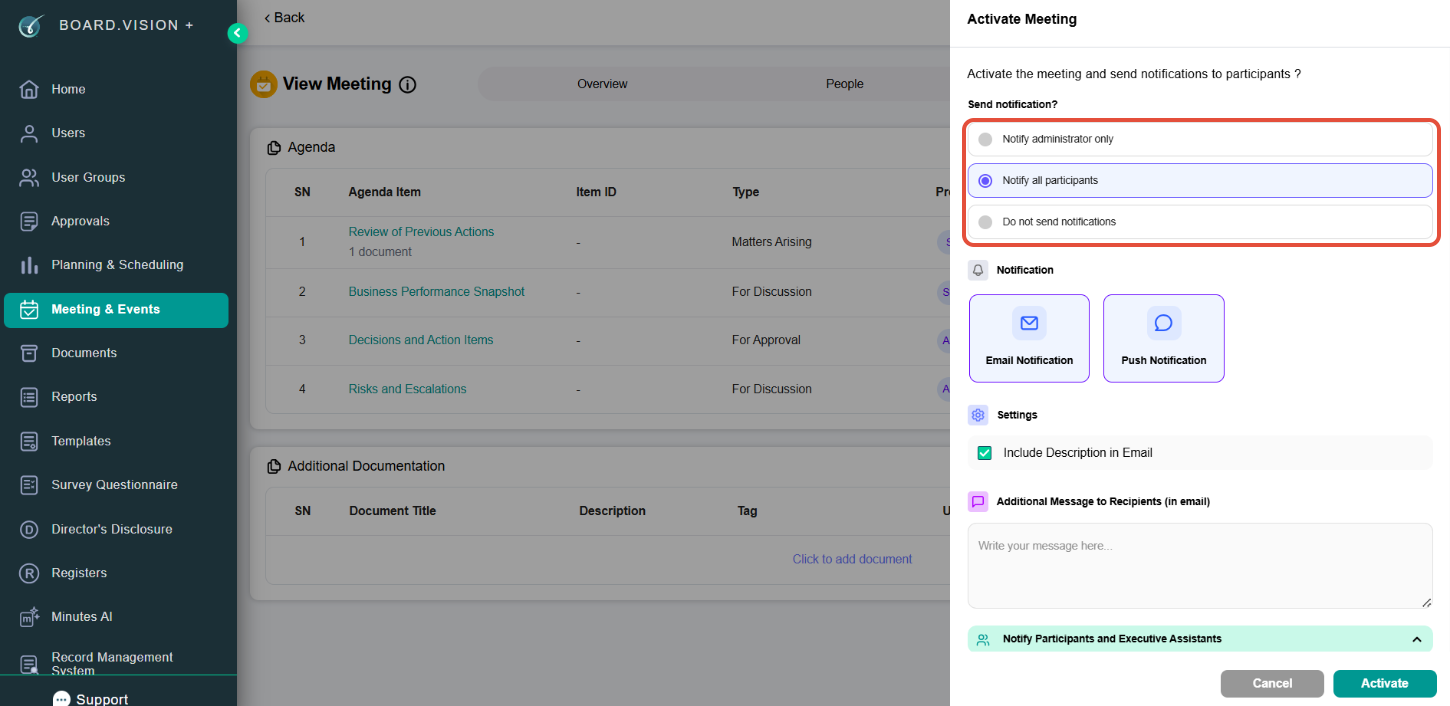Screen dimensions: 1450x706
Task: Click the Settings gear icon
Action: pyautogui.click(x=978, y=415)
